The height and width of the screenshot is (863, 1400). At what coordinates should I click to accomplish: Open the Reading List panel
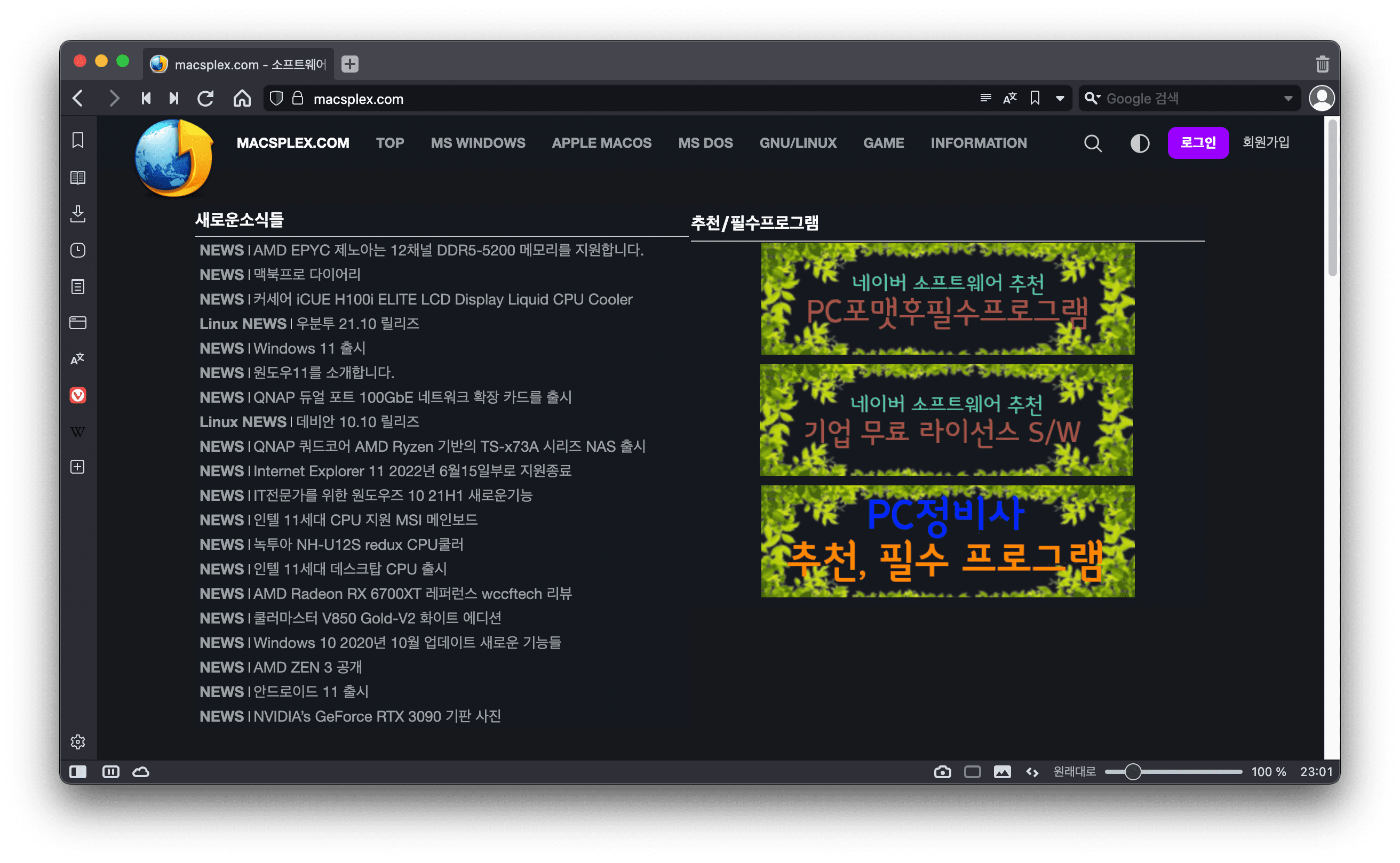[78, 178]
